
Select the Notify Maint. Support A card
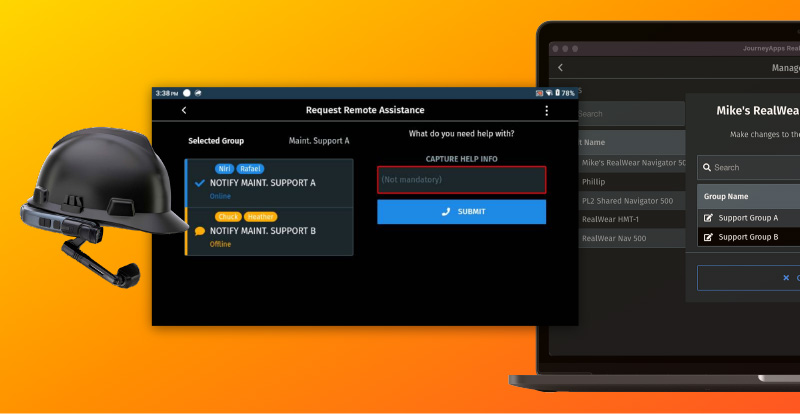tap(269, 183)
